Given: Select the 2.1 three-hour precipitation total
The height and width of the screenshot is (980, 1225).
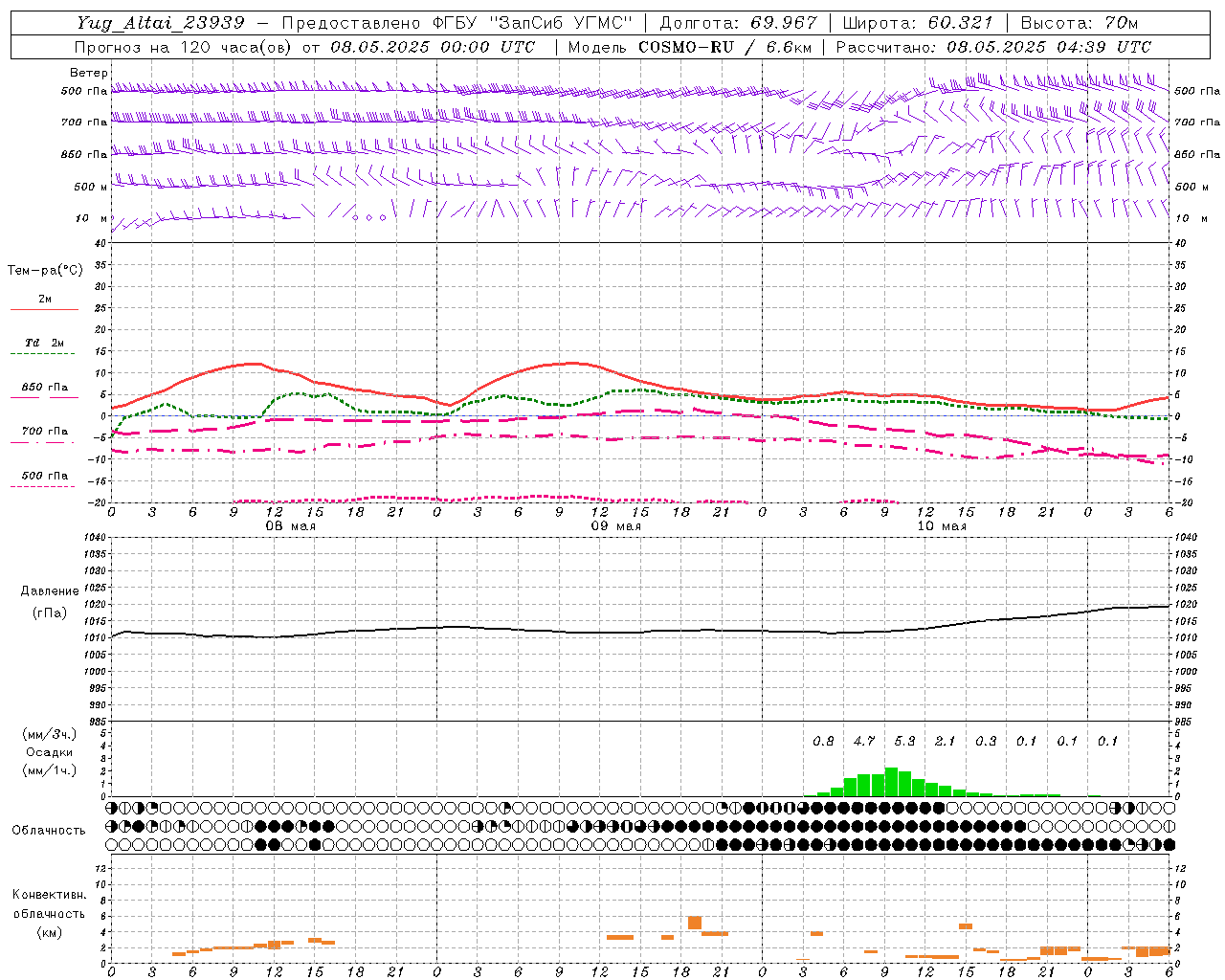Looking at the screenshot, I should pos(946,741).
